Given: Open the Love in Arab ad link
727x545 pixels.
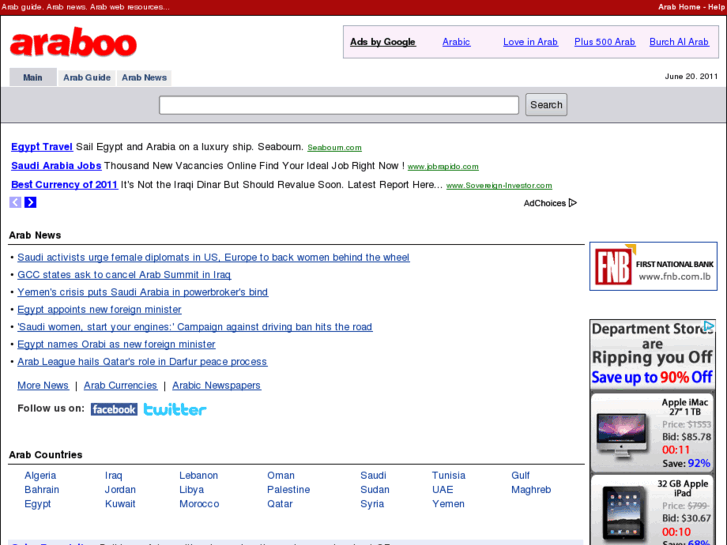Looking at the screenshot, I should pos(530,42).
